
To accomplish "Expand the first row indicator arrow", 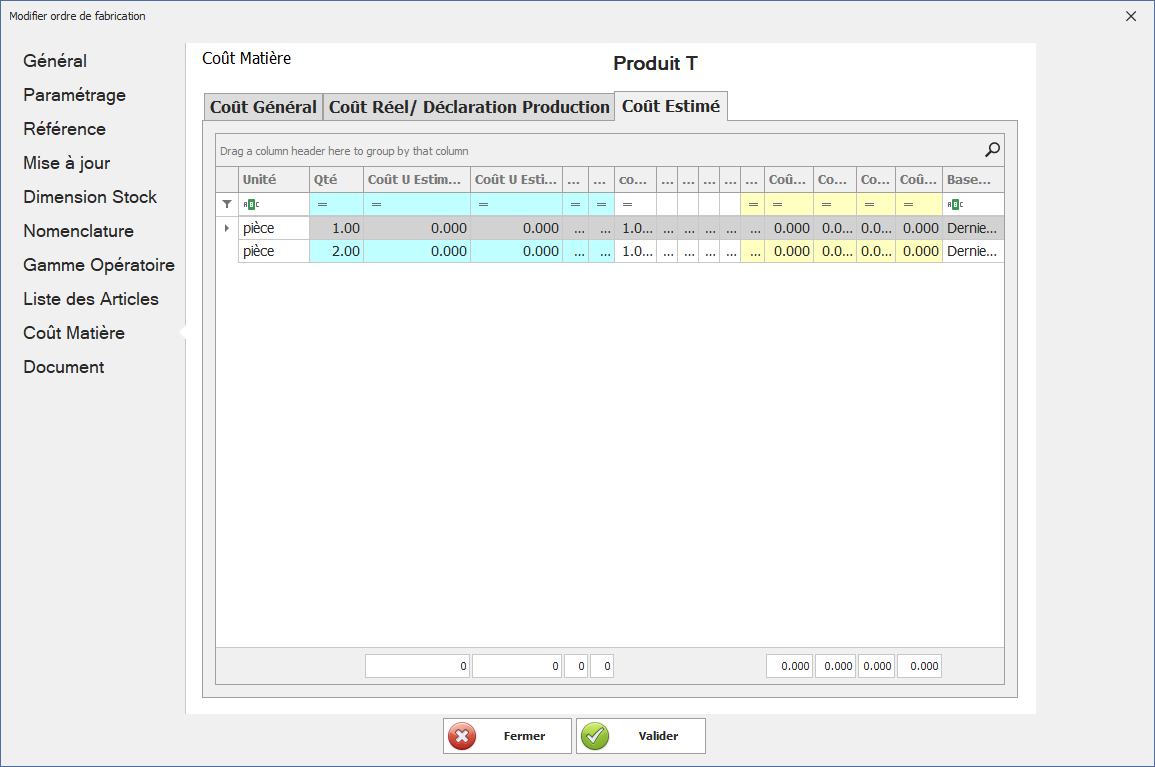I will 226,228.
